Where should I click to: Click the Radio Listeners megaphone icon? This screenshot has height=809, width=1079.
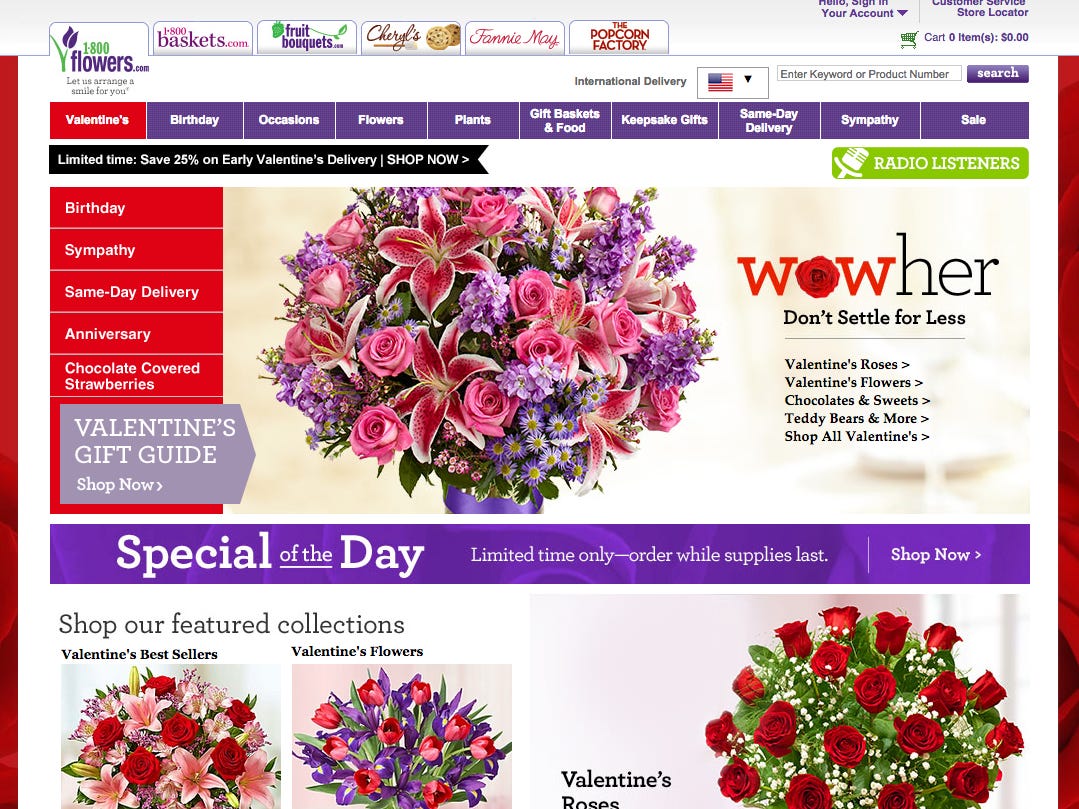[x=851, y=162]
